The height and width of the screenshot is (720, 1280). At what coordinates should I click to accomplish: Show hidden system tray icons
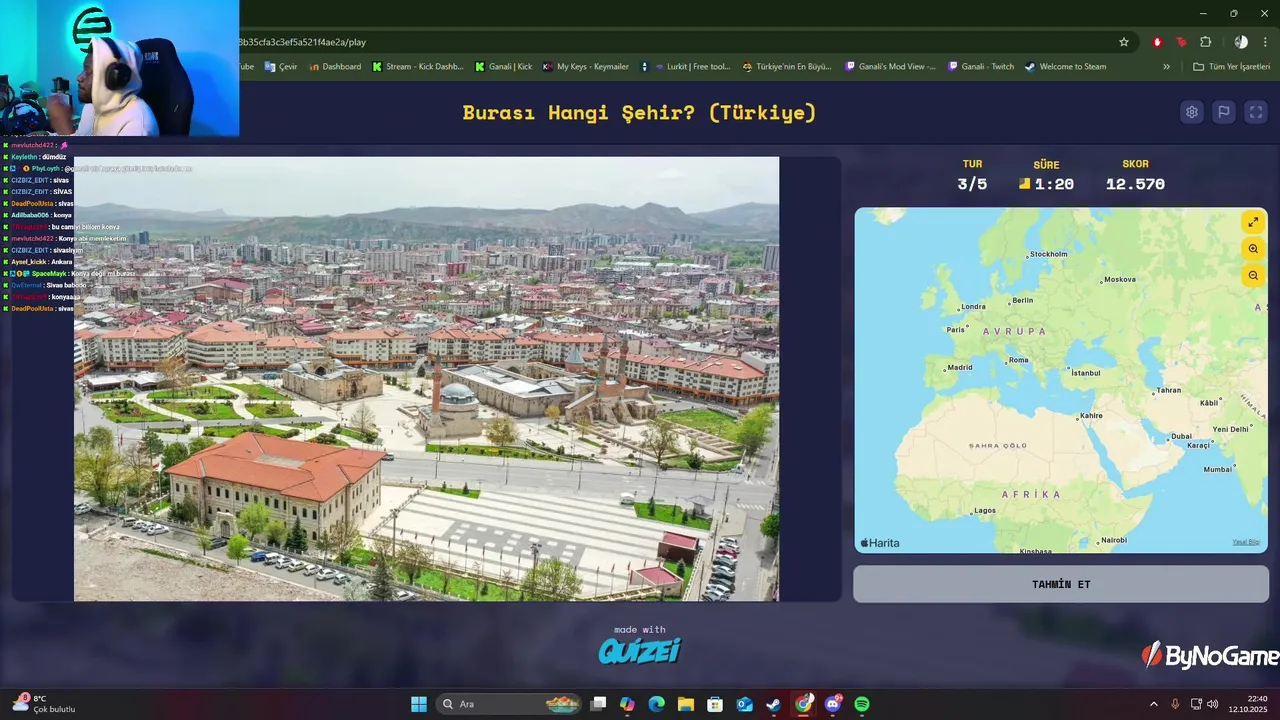coord(1153,704)
